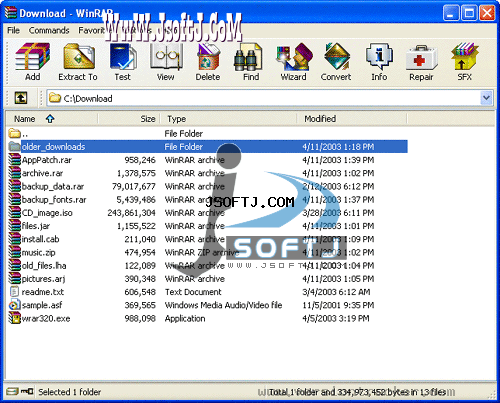Sort by the Size column header
The height and width of the screenshot is (403, 500).
[130, 119]
